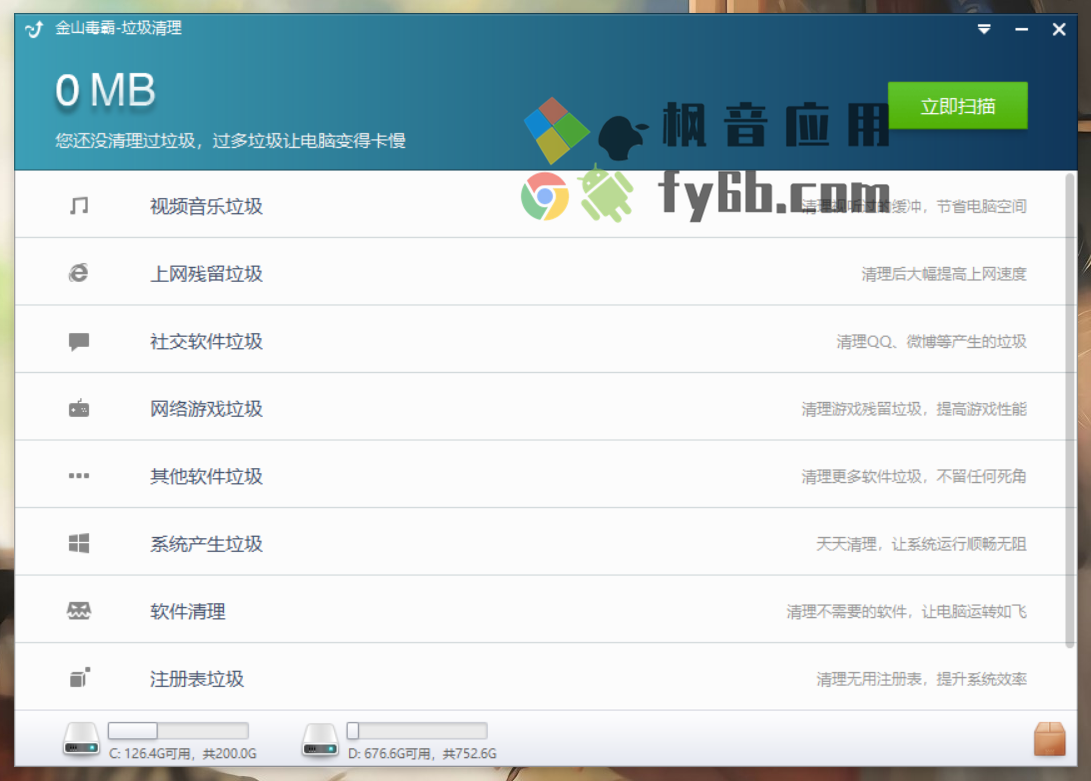Viewport: 1091px width, 781px height.
Task: Click the description 清理后大幅提高上网速度
Action: coord(944,274)
